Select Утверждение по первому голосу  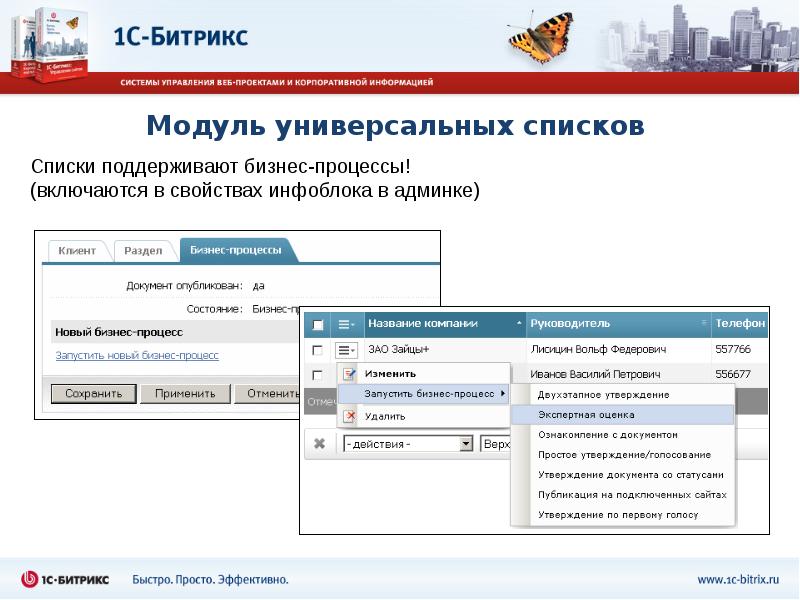coord(622,515)
